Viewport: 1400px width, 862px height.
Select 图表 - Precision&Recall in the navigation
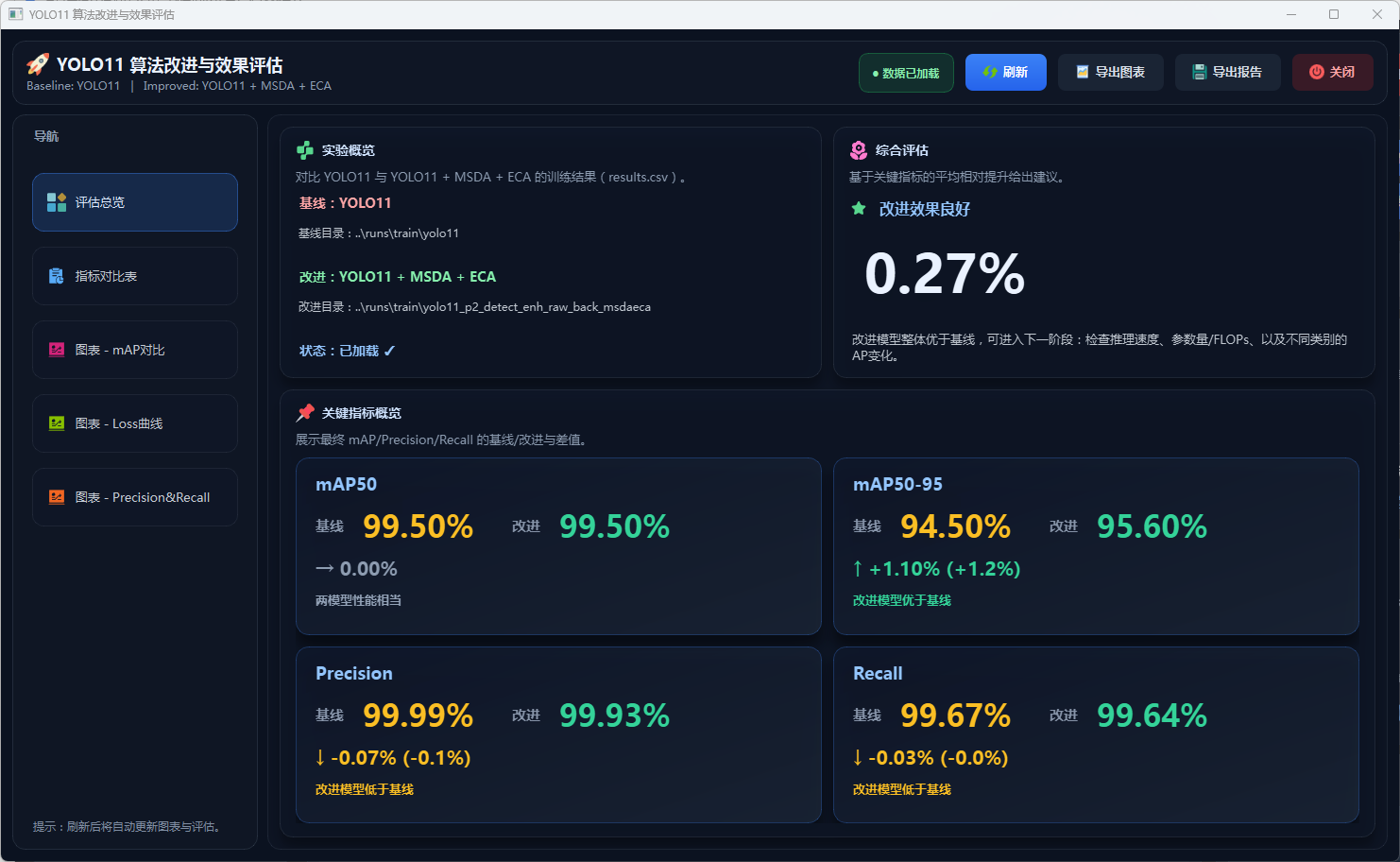pos(135,497)
